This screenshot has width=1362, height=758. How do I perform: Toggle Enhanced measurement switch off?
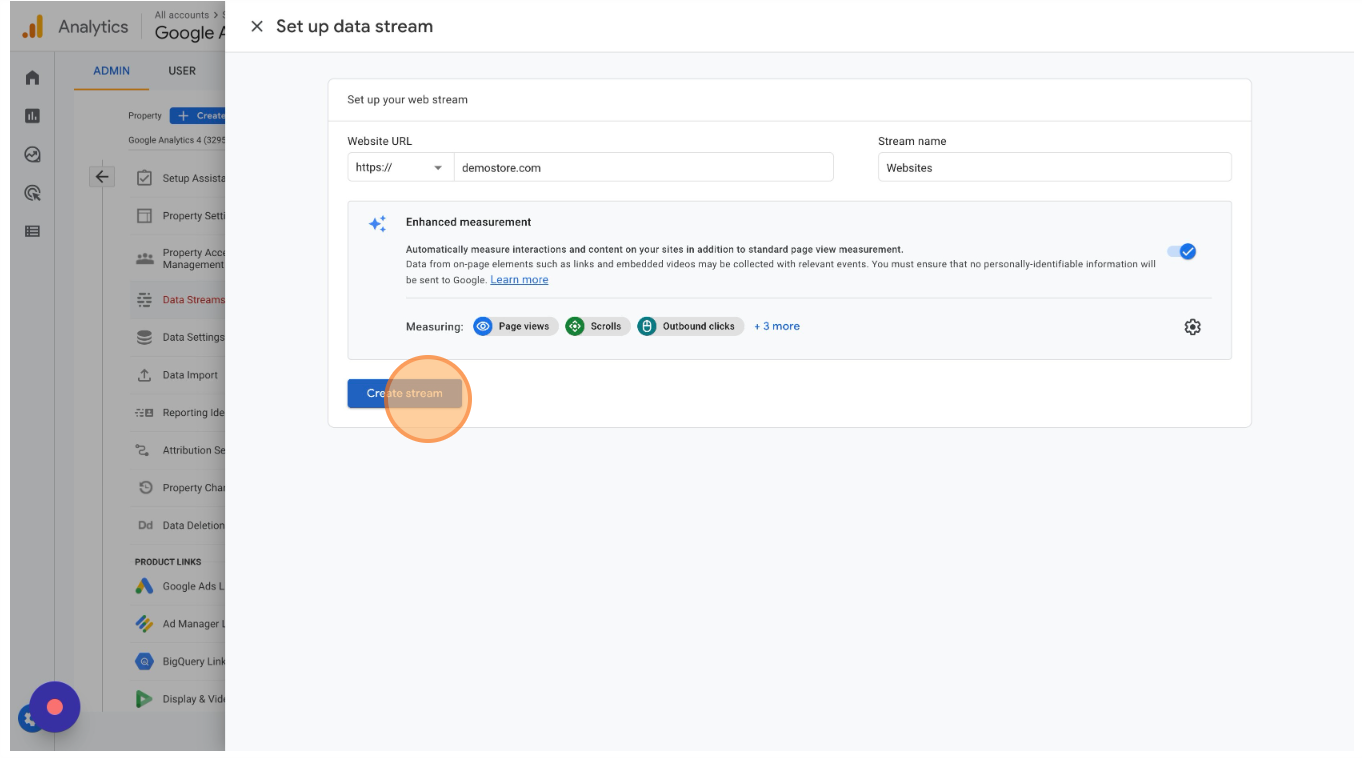1182,252
